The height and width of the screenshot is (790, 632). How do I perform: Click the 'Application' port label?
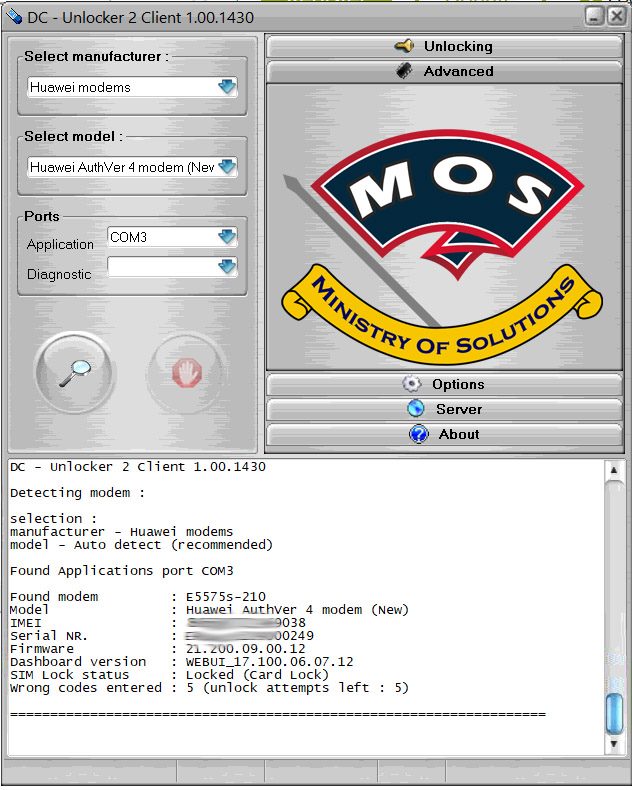pyautogui.click(x=60, y=244)
